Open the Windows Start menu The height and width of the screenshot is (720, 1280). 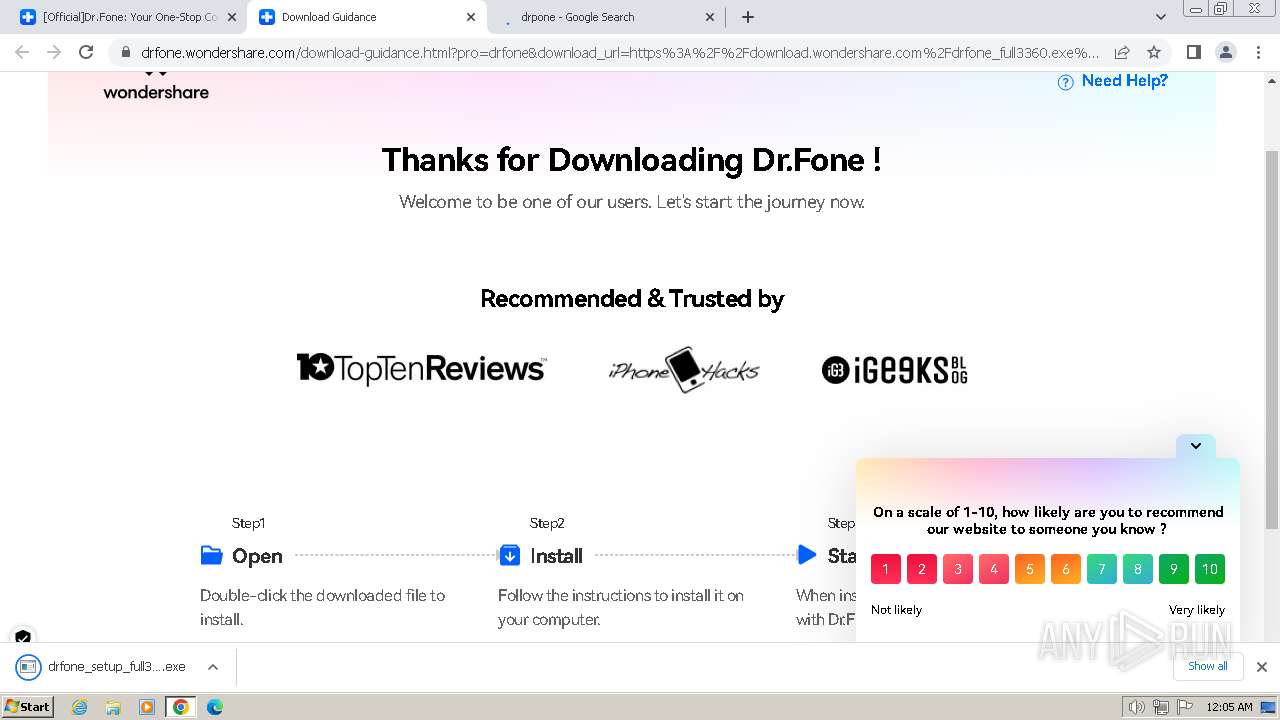[28, 706]
